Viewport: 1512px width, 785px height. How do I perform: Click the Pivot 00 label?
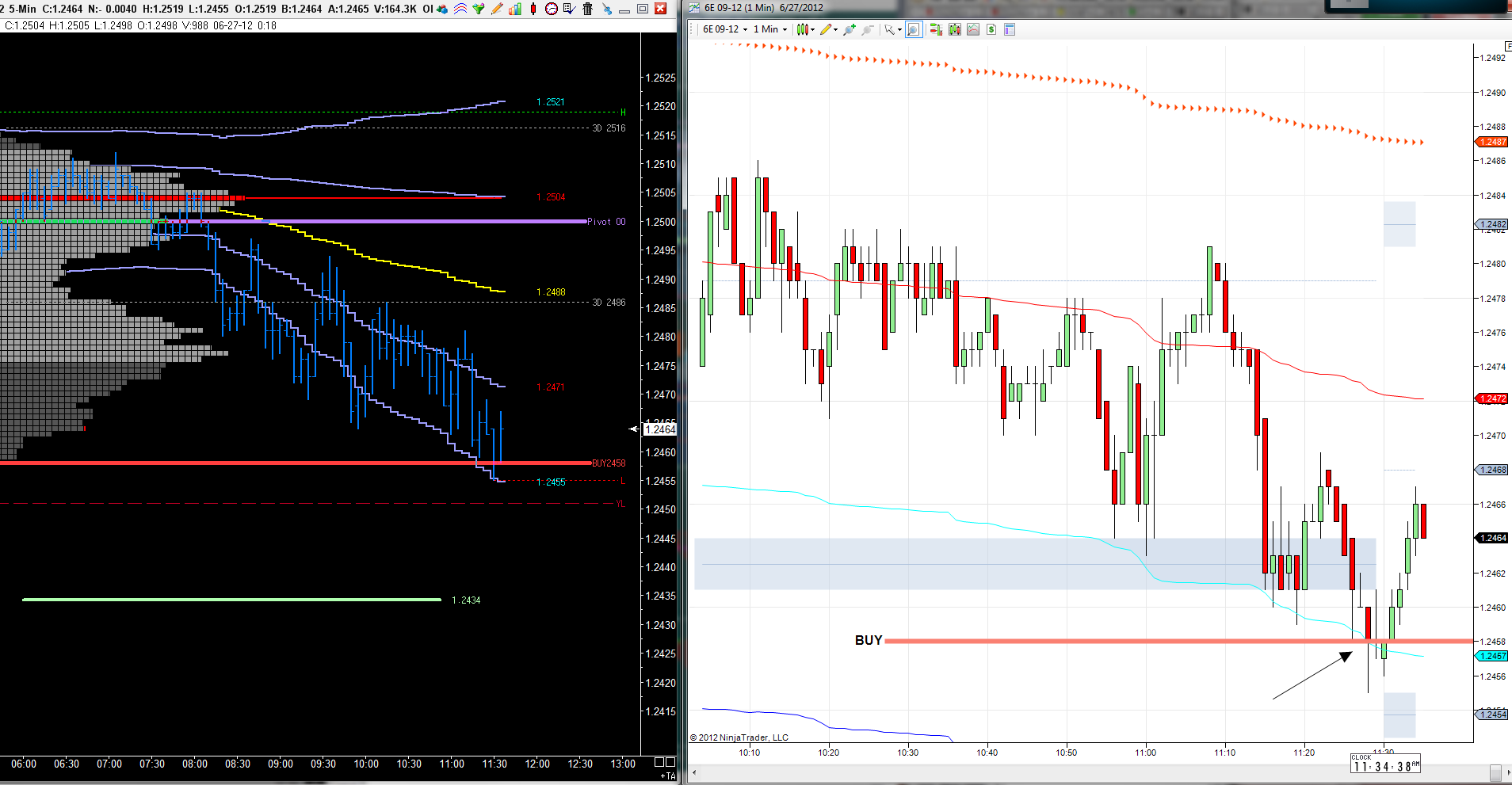tap(606, 222)
